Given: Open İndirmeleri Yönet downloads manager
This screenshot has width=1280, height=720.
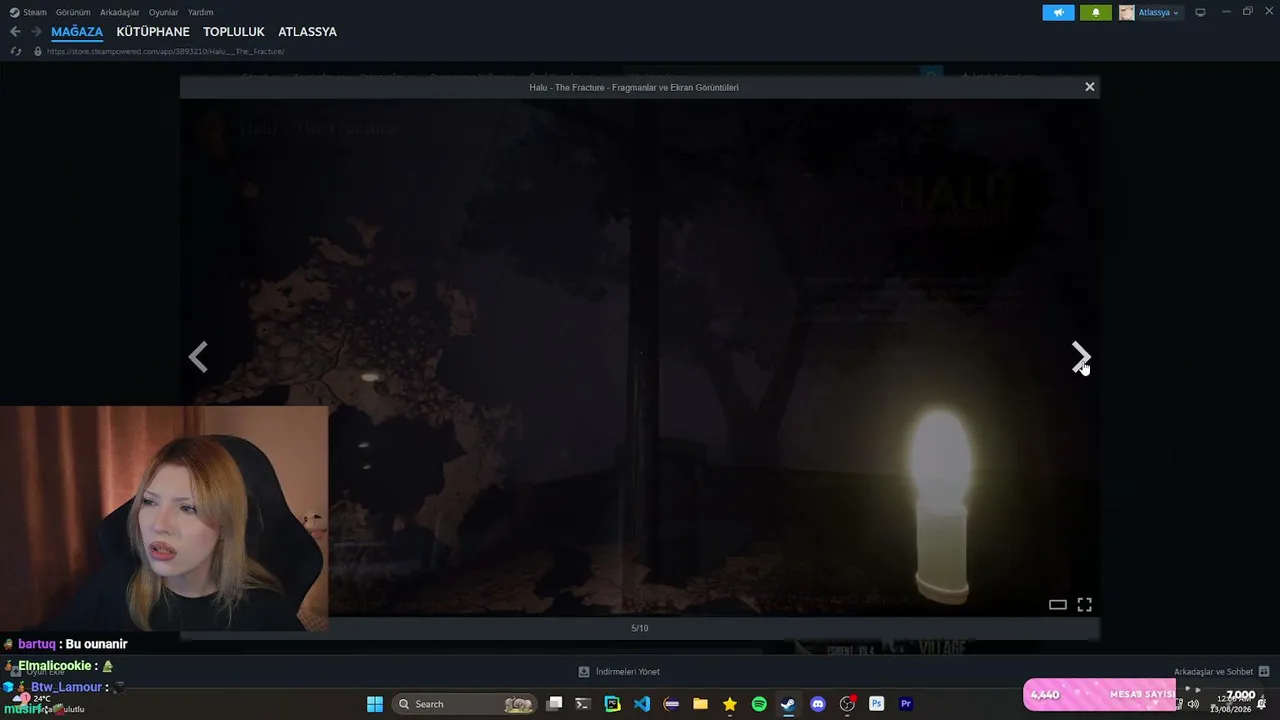Looking at the screenshot, I should [619, 672].
